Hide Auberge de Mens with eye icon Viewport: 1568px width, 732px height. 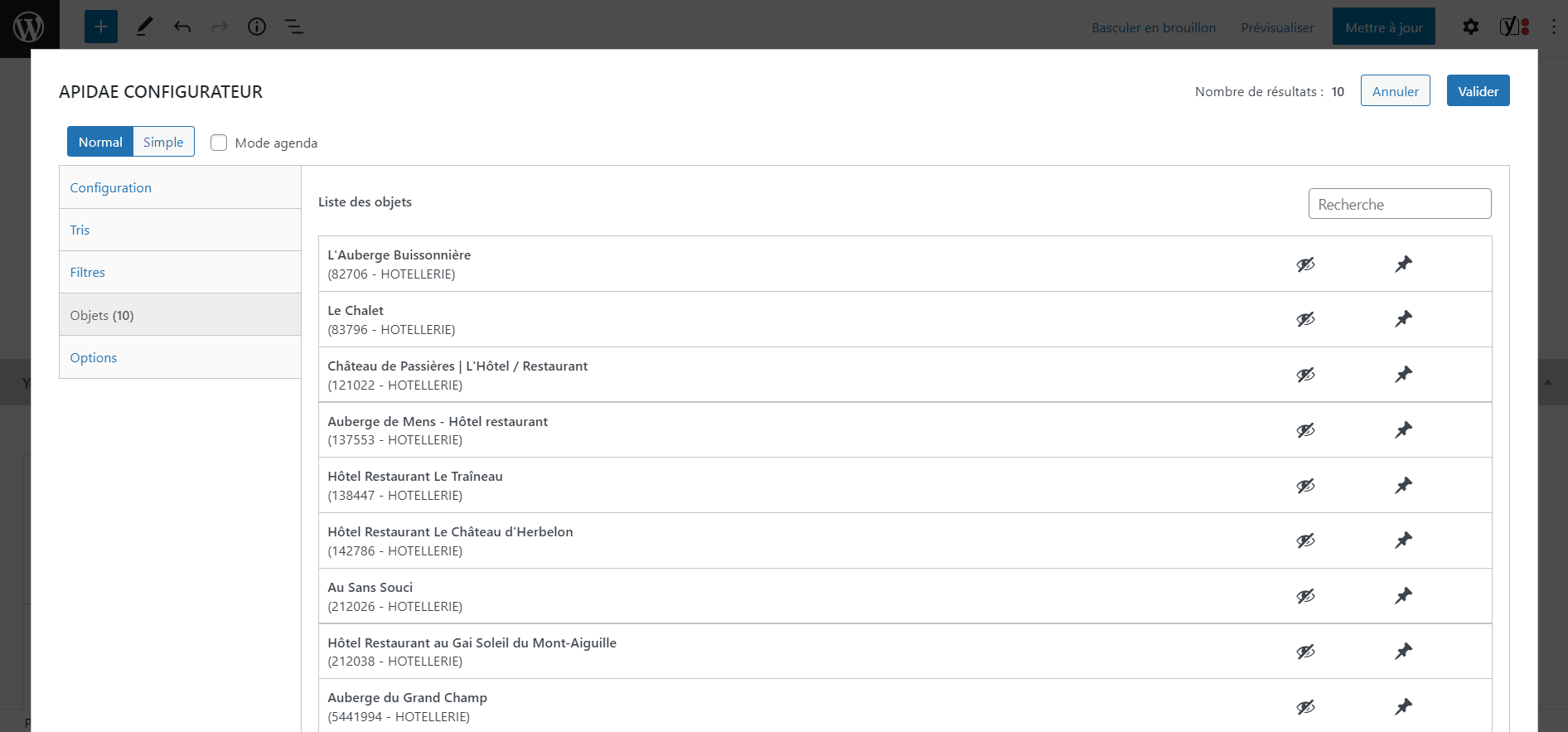pyautogui.click(x=1306, y=430)
